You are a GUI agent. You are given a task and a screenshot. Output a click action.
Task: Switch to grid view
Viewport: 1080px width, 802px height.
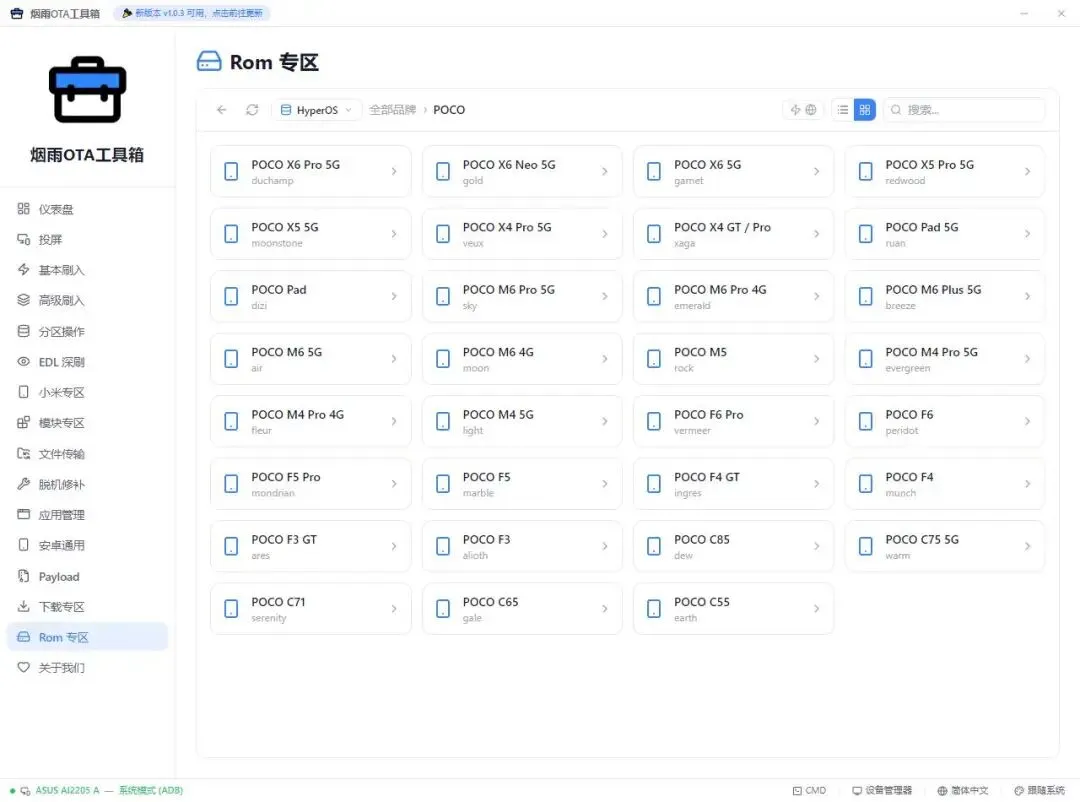click(864, 110)
